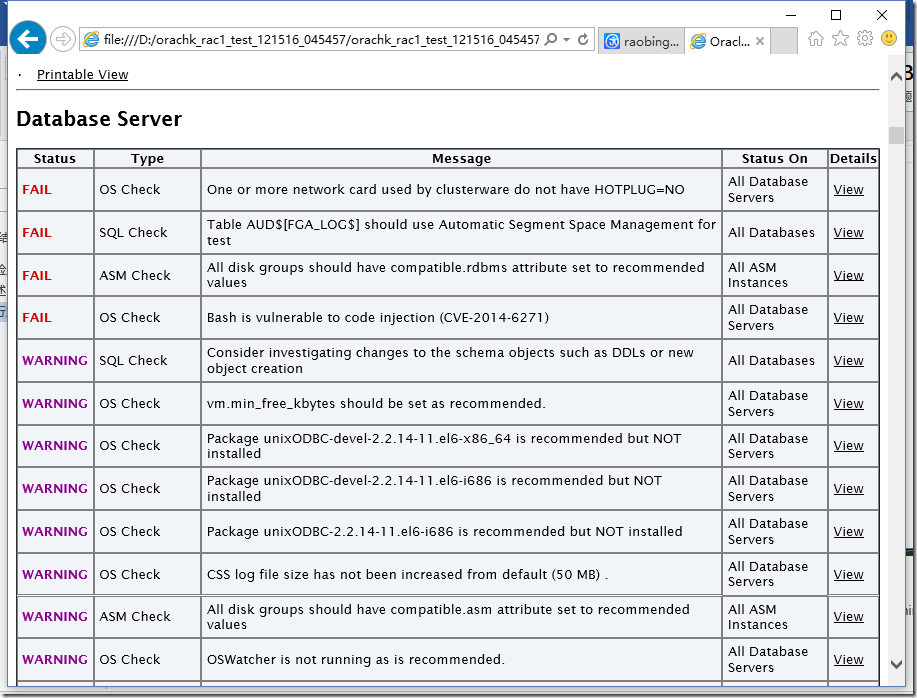The height and width of the screenshot is (698, 917).
Task: Open the Printable View link
Action: [x=82, y=74]
